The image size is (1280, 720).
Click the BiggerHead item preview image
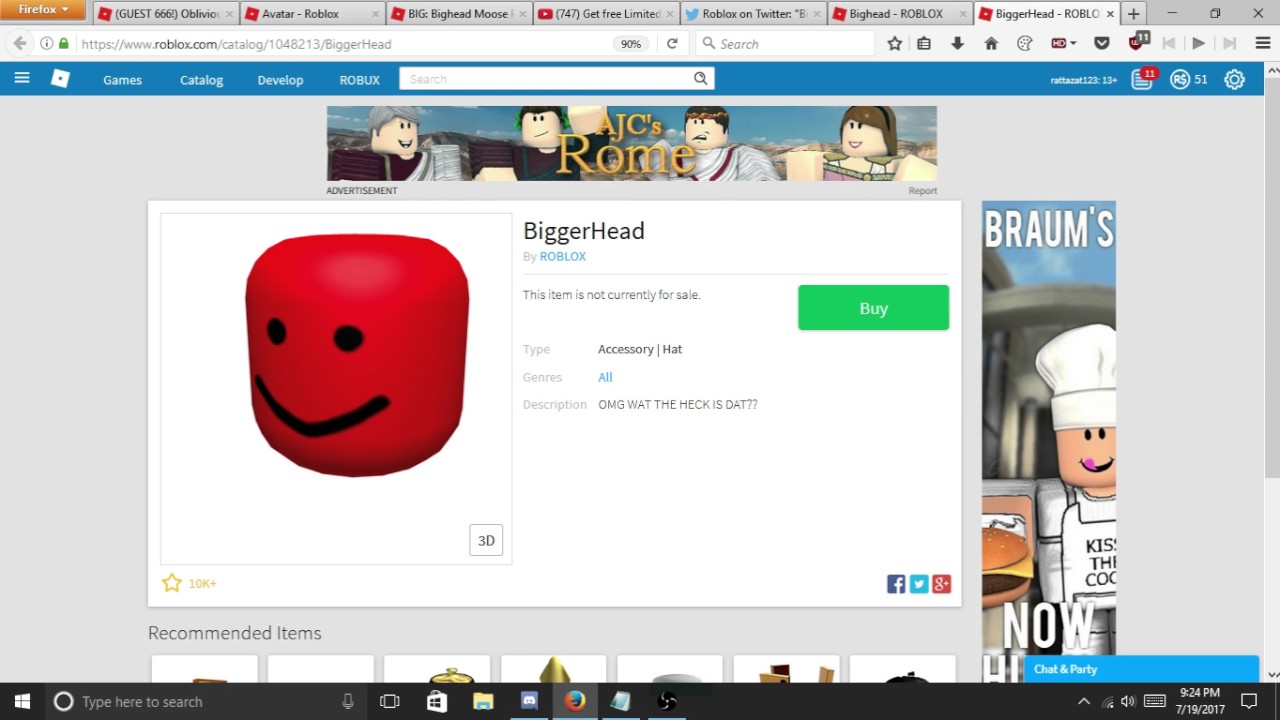[x=336, y=388]
